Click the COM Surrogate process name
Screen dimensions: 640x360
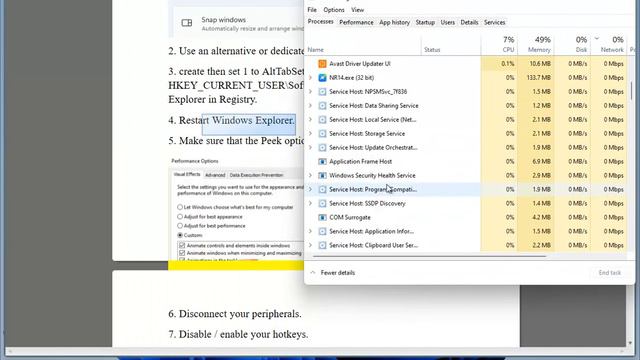(350, 218)
